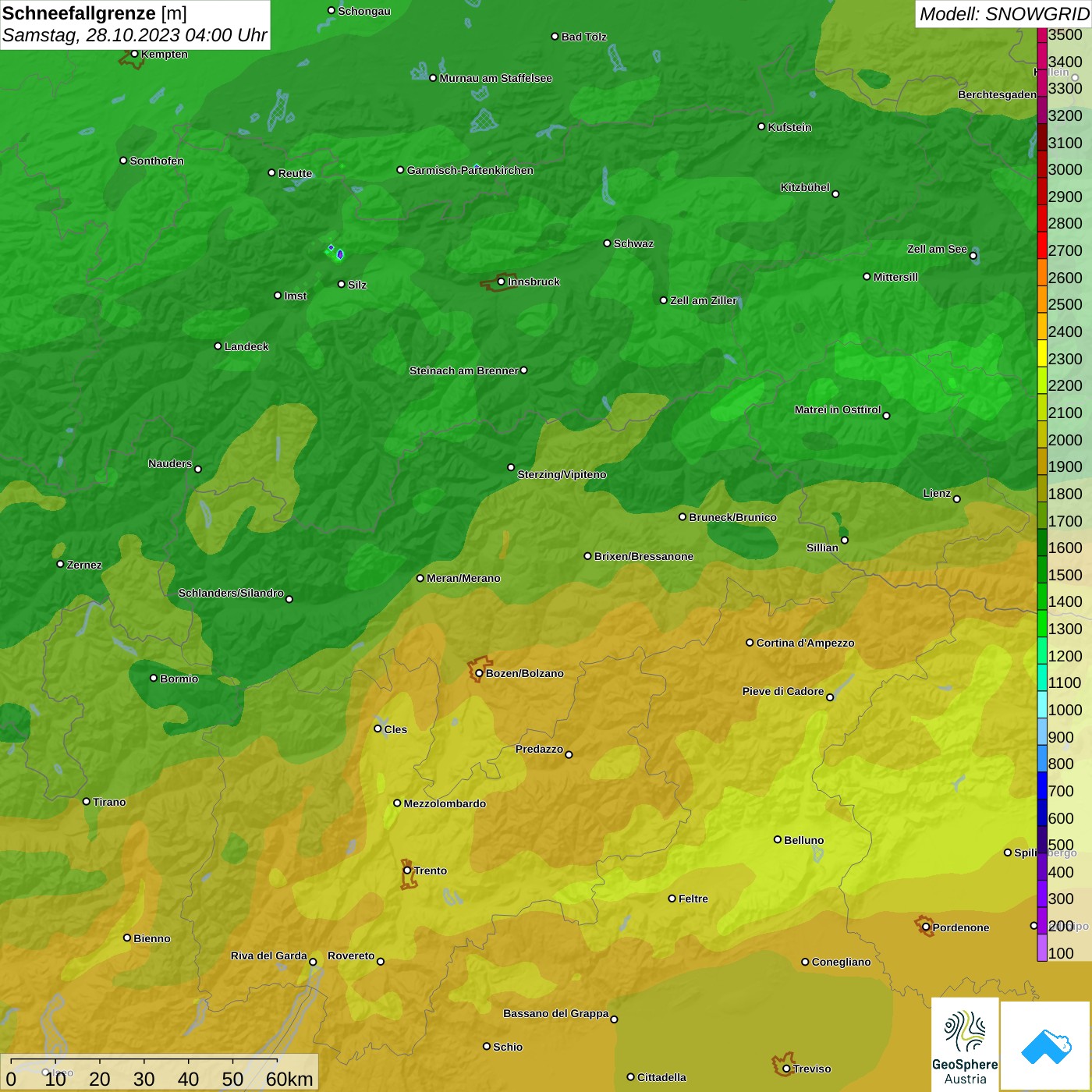
Task: Click the Bassano del Grappa label
Action: coord(556,1013)
